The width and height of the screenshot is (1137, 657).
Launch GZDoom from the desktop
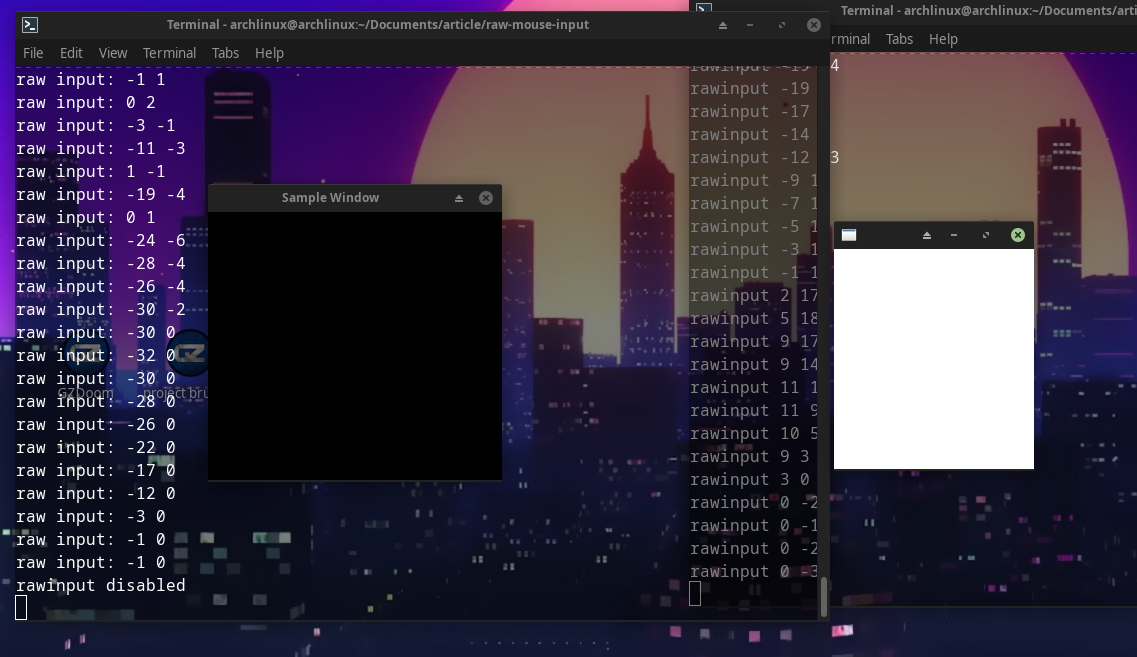click(85, 362)
